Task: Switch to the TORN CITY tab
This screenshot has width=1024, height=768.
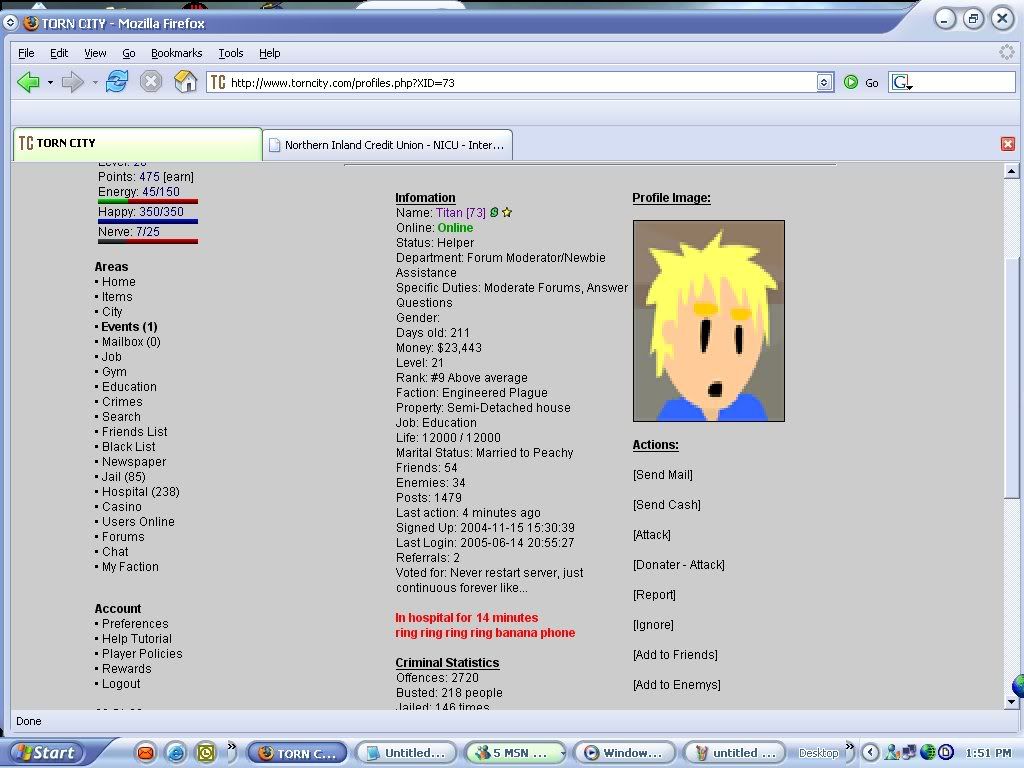Action: (x=137, y=144)
